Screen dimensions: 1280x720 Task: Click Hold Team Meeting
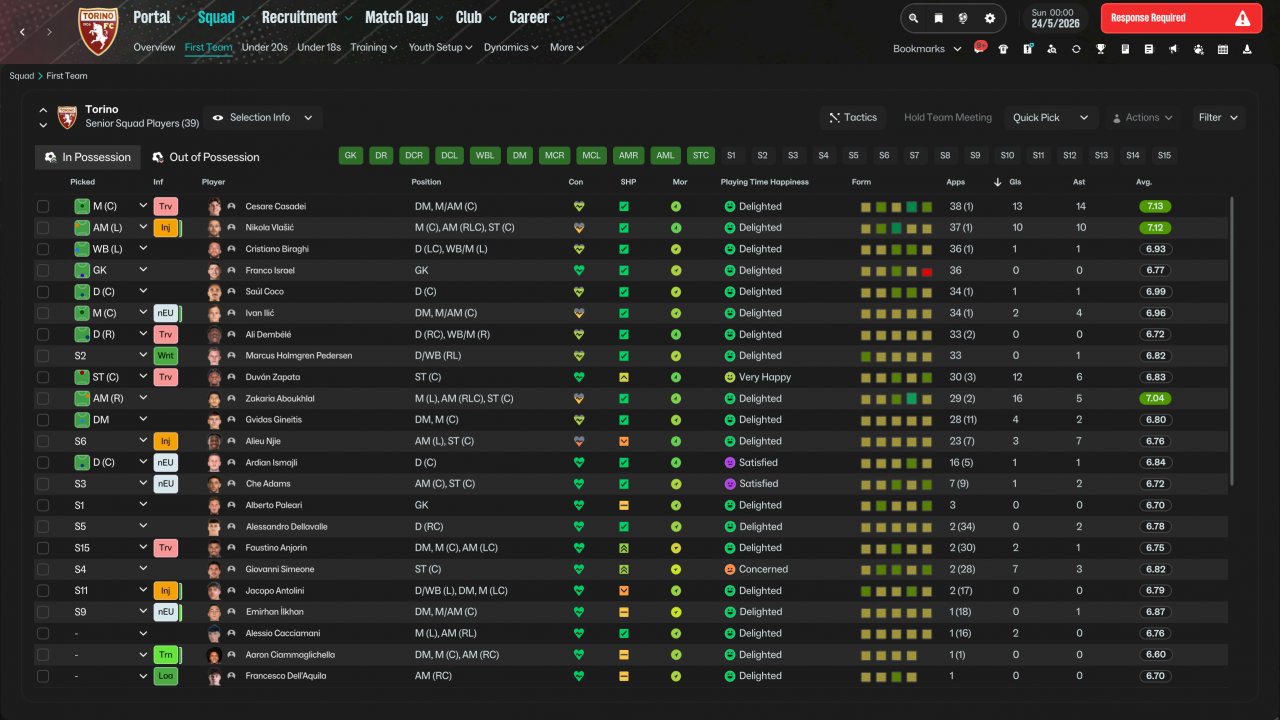point(948,117)
